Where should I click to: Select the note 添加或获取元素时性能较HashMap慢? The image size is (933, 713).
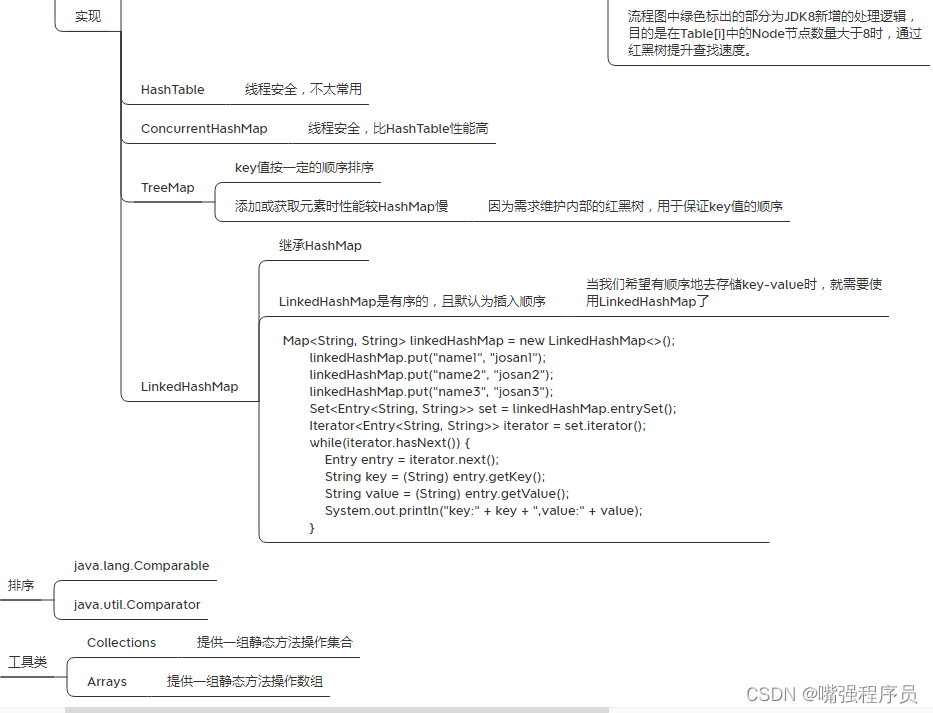(x=342, y=207)
